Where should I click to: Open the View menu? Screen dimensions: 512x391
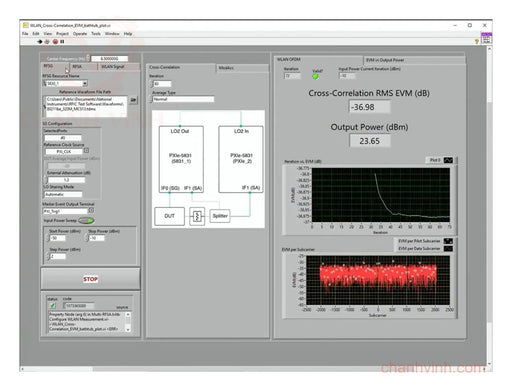pyautogui.click(x=48, y=34)
